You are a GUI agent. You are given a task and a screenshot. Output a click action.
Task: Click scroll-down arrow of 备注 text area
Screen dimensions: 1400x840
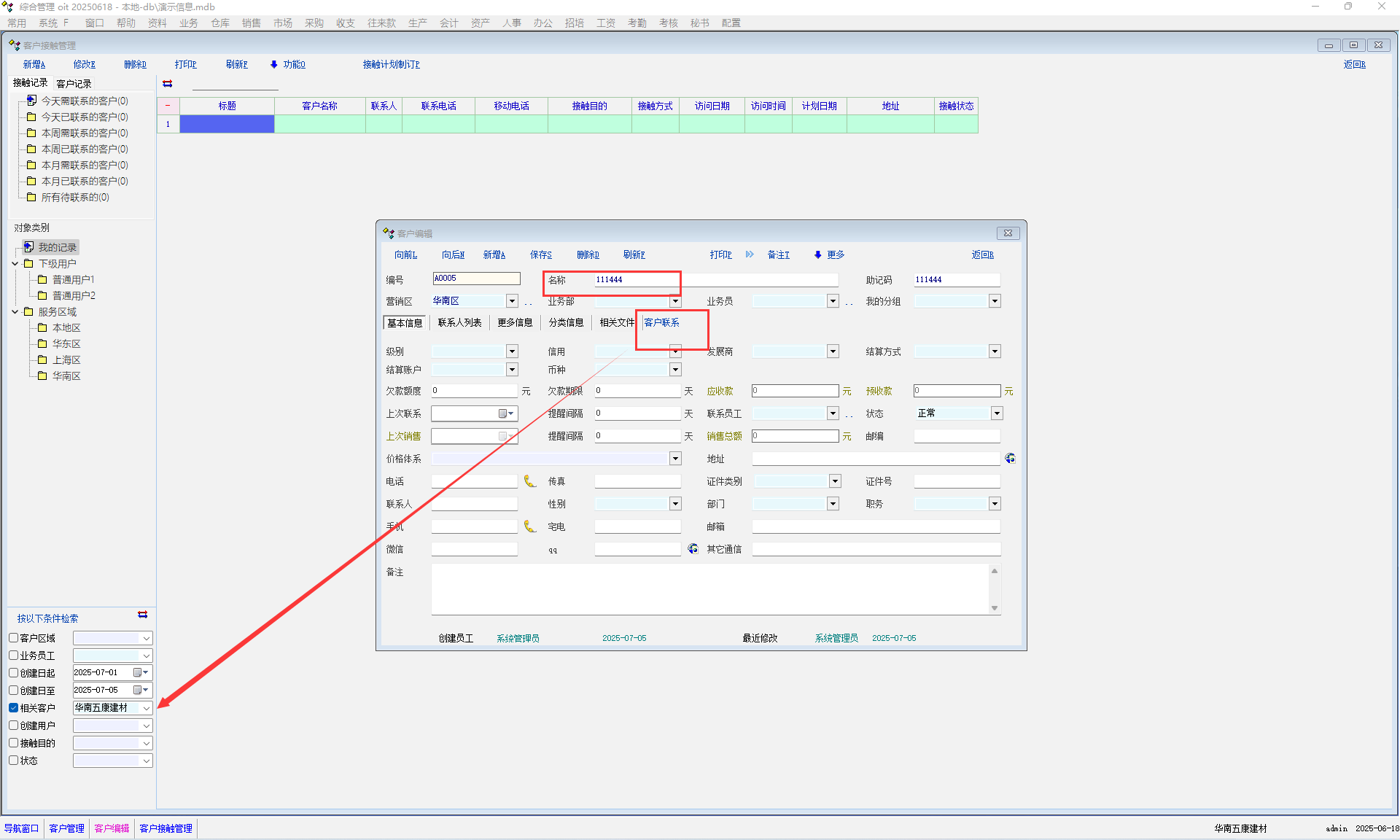pyautogui.click(x=995, y=608)
